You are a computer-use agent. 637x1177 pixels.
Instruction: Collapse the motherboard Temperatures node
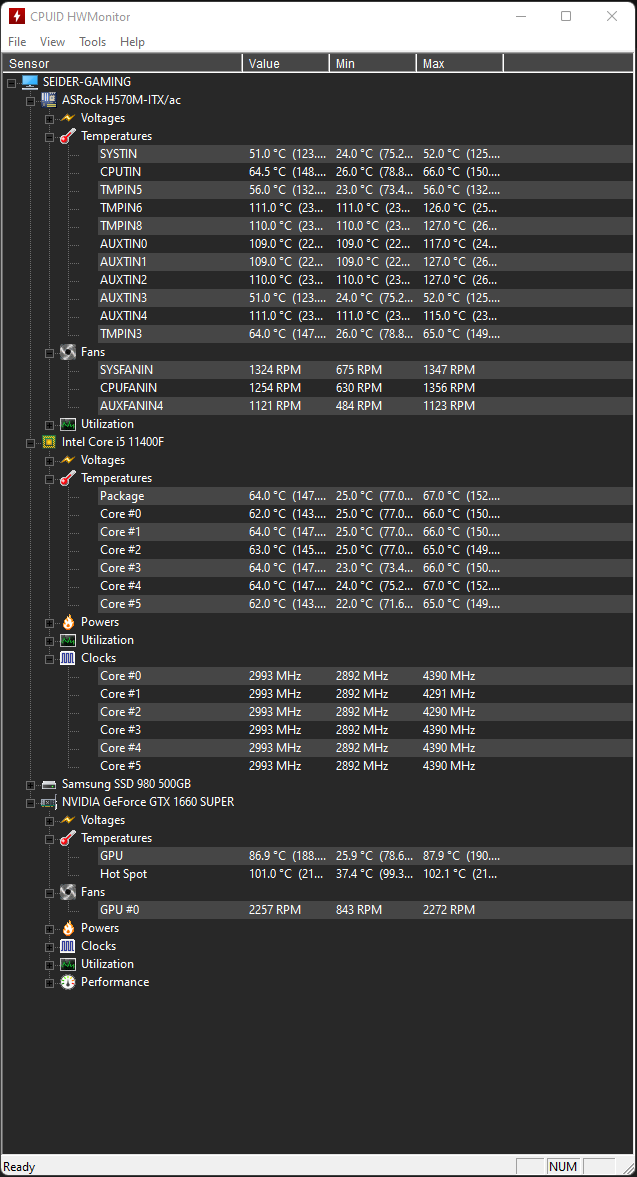click(49, 136)
